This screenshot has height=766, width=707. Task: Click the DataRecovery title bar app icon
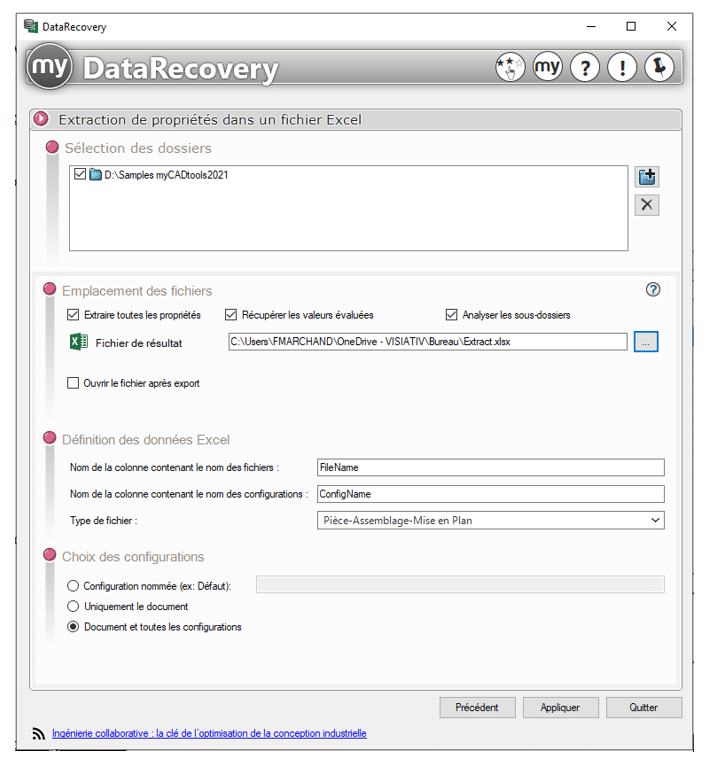(31, 26)
